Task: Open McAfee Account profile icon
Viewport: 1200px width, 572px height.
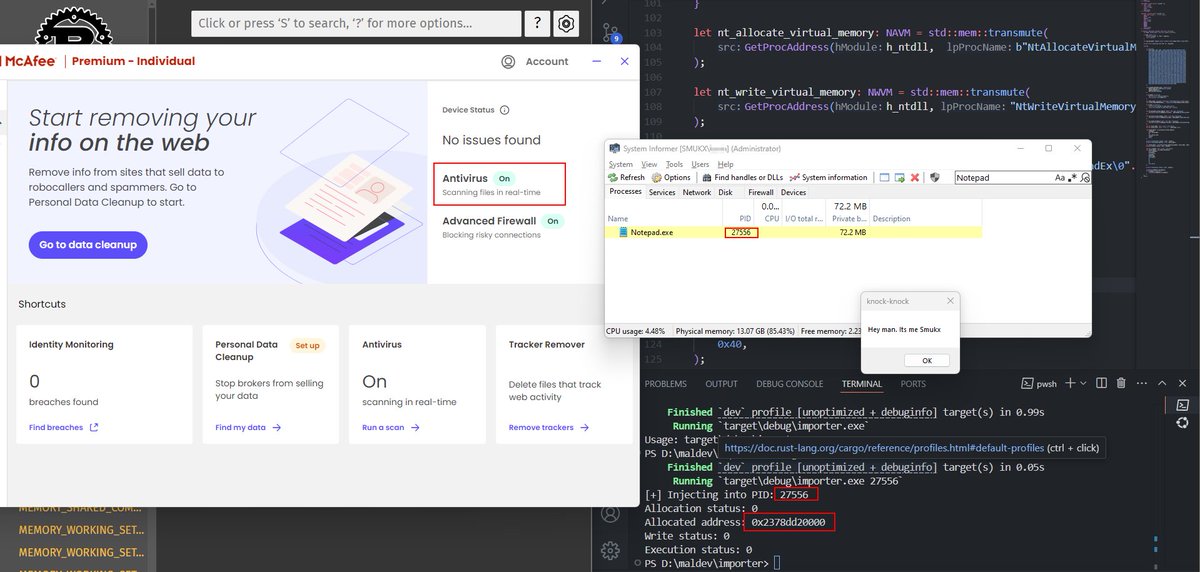Action: click(508, 61)
